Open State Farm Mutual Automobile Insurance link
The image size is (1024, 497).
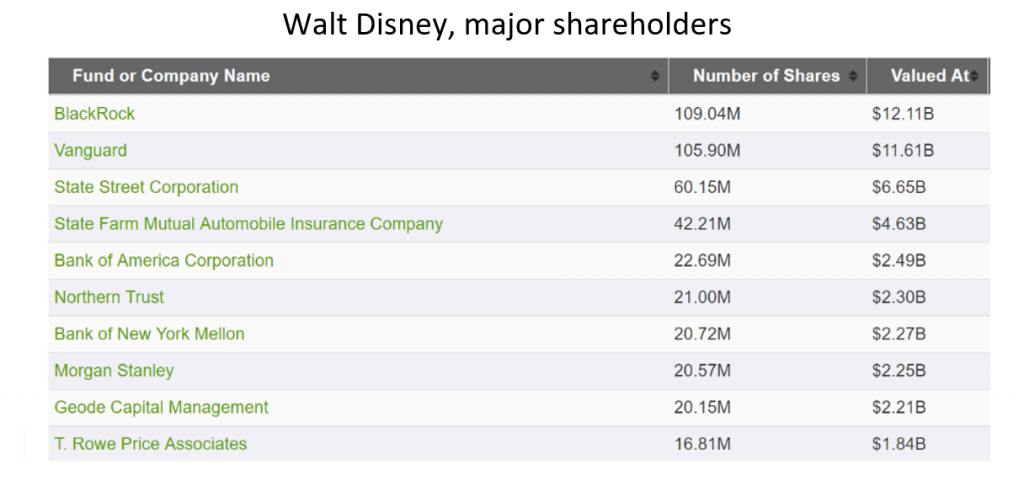pos(249,224)
